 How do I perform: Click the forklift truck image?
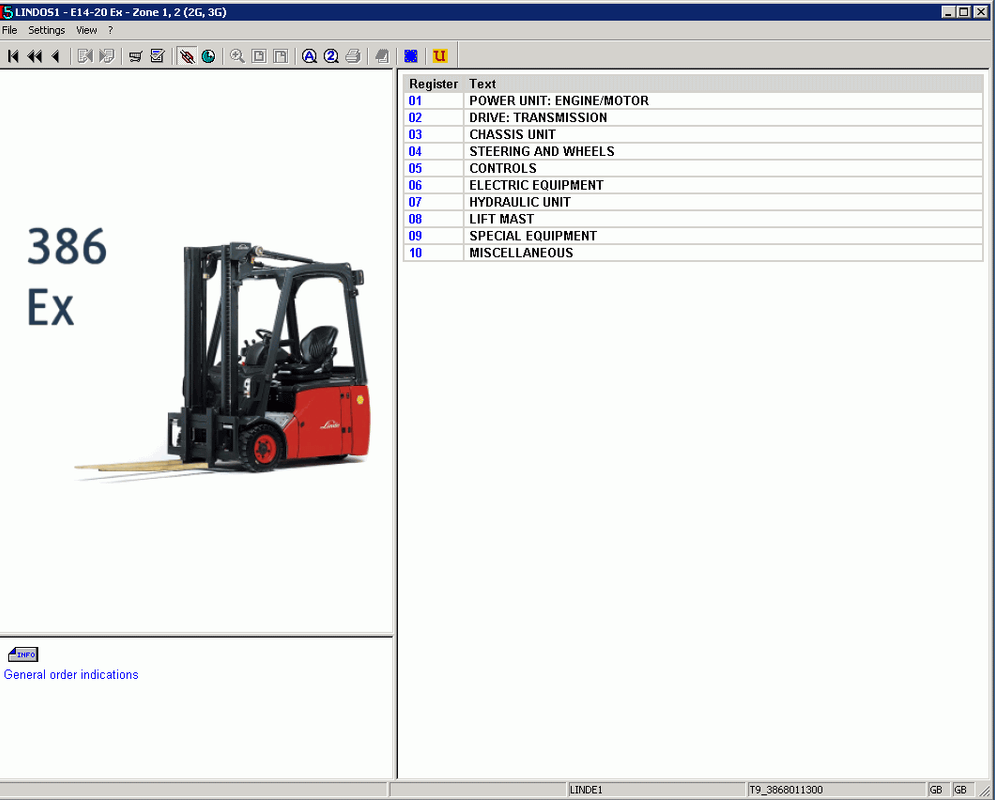coord(222,362)
